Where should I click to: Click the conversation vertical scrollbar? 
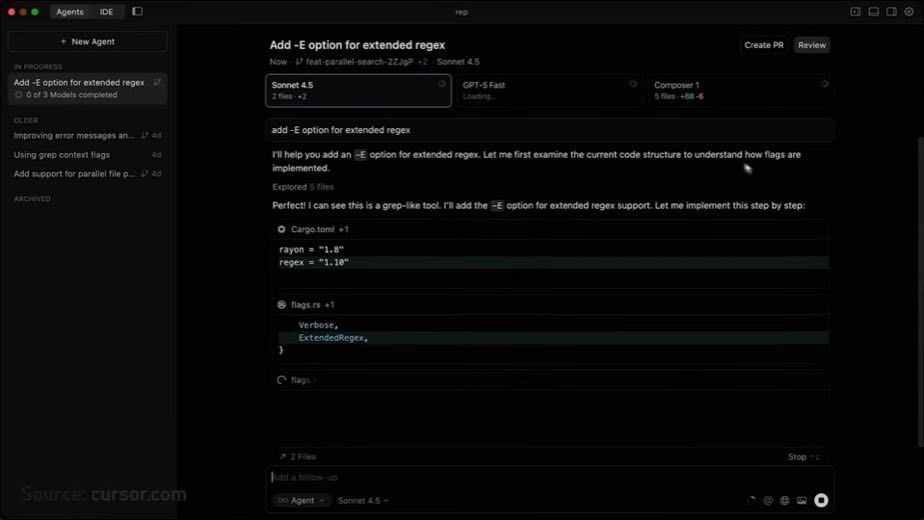[x=920, y=292]
